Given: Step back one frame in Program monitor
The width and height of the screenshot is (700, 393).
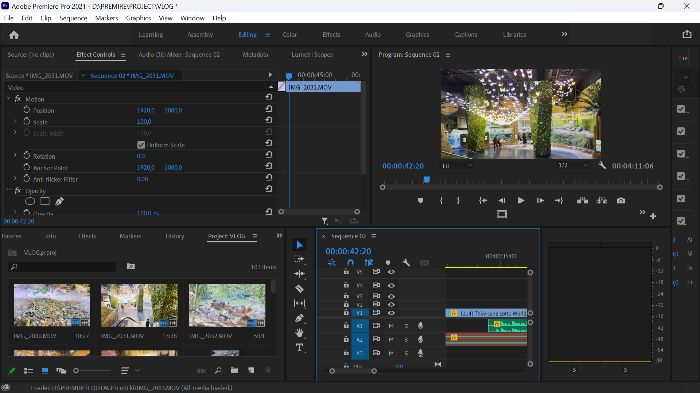Looking at the screenshot, I should point(502,201).
